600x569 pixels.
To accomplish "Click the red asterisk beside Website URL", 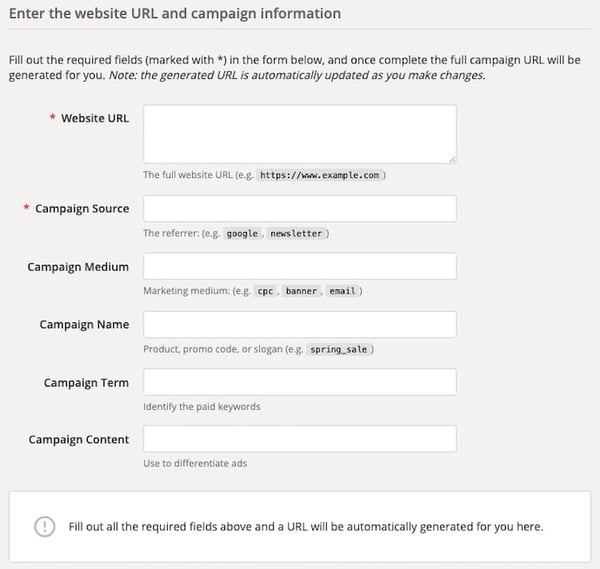I will tap(50, 118).
